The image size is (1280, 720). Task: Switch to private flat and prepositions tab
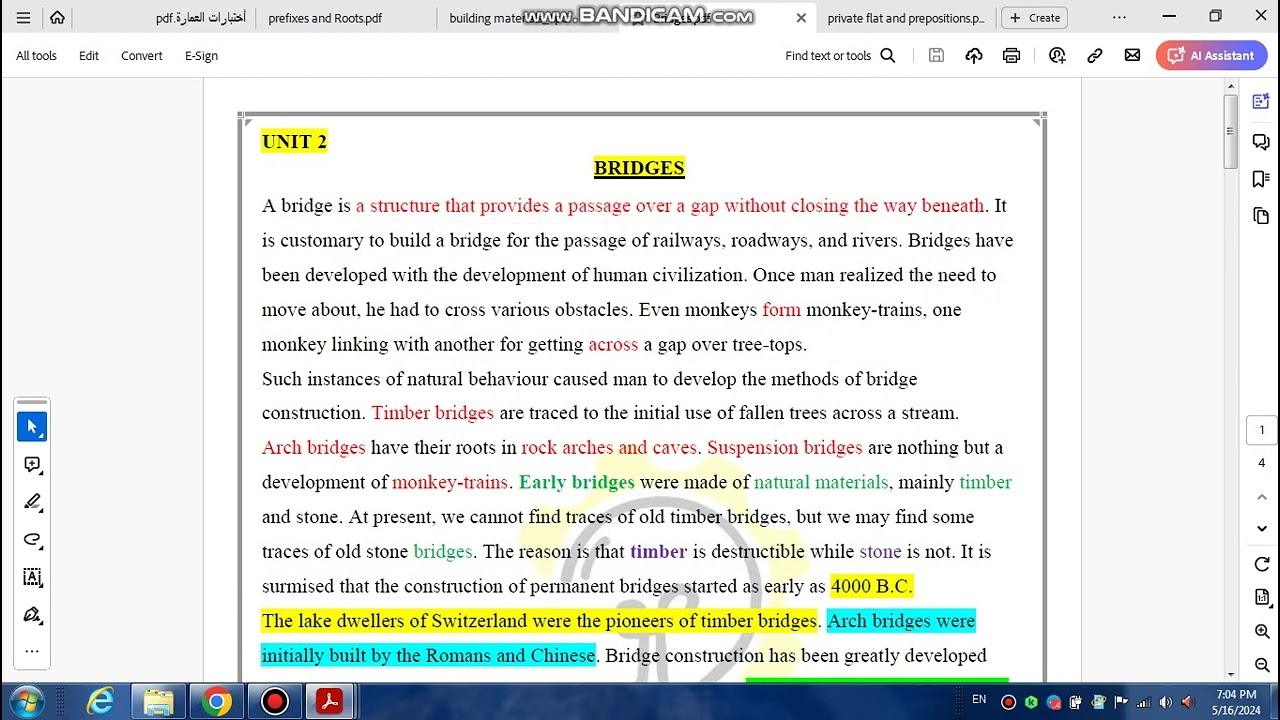[x=906, y=18]
